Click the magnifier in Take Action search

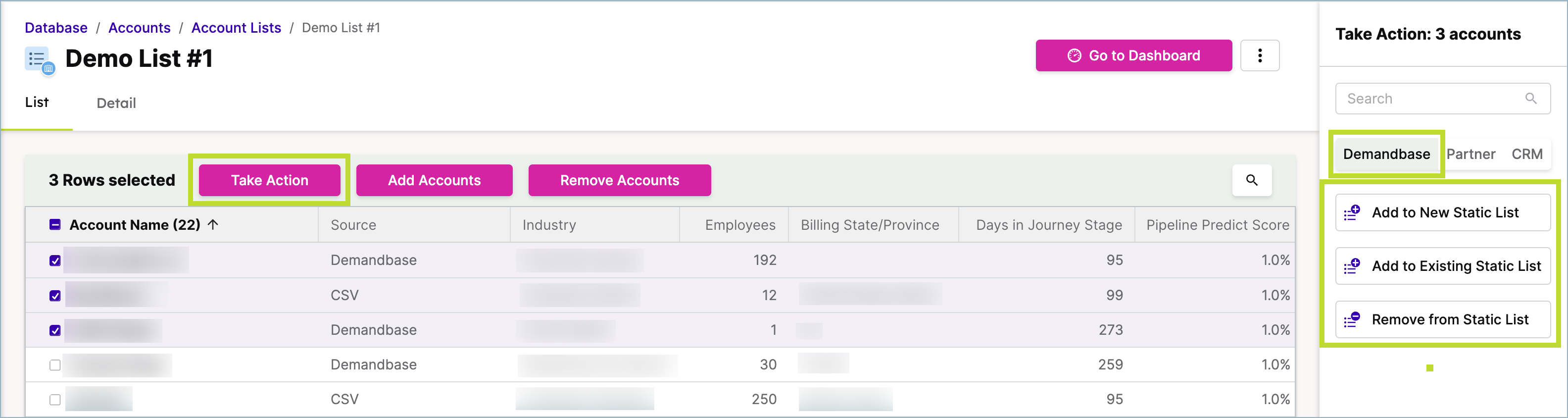click(x=1530, y=99)
